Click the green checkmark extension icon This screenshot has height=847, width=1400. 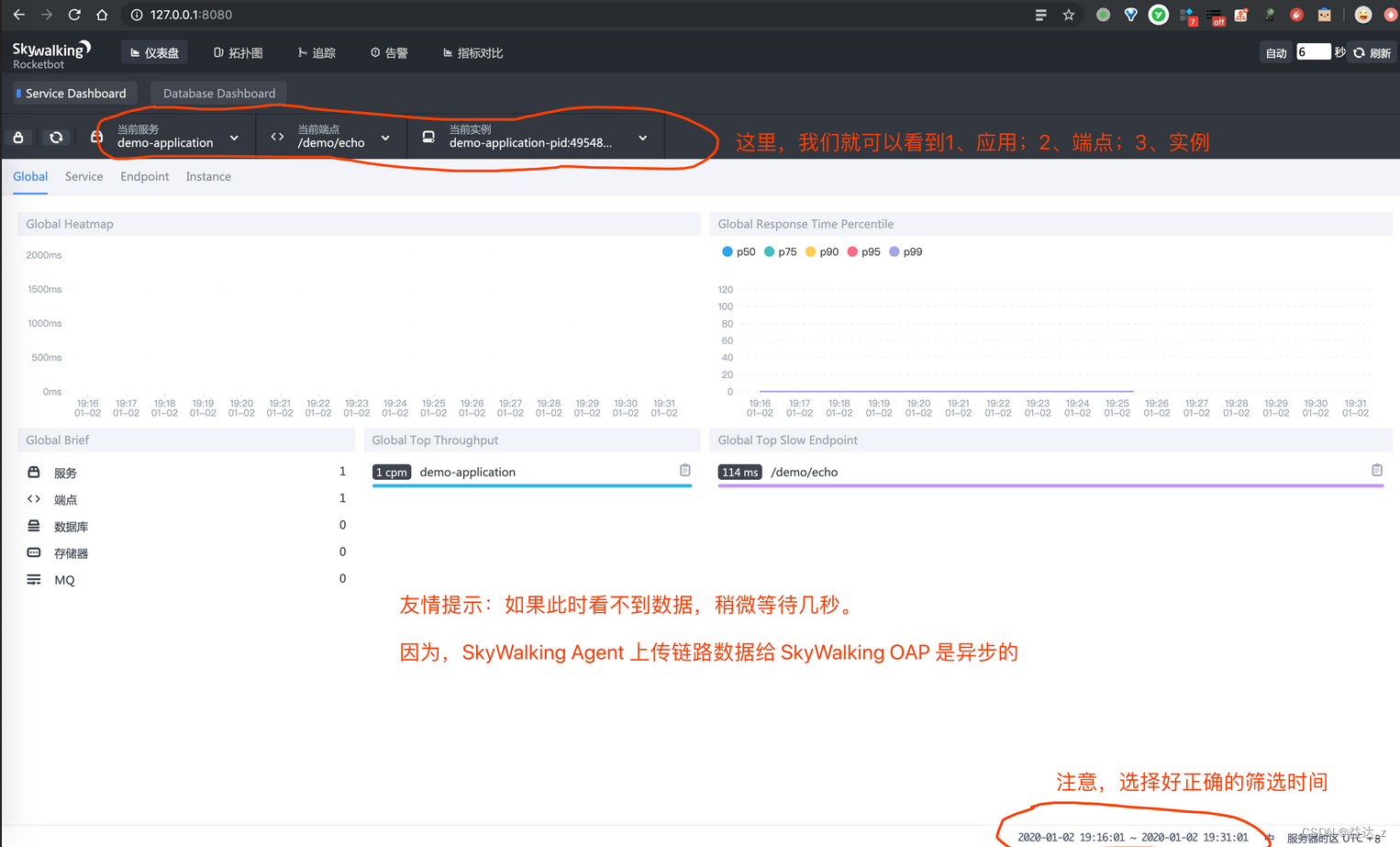(x=1159, y=15)
